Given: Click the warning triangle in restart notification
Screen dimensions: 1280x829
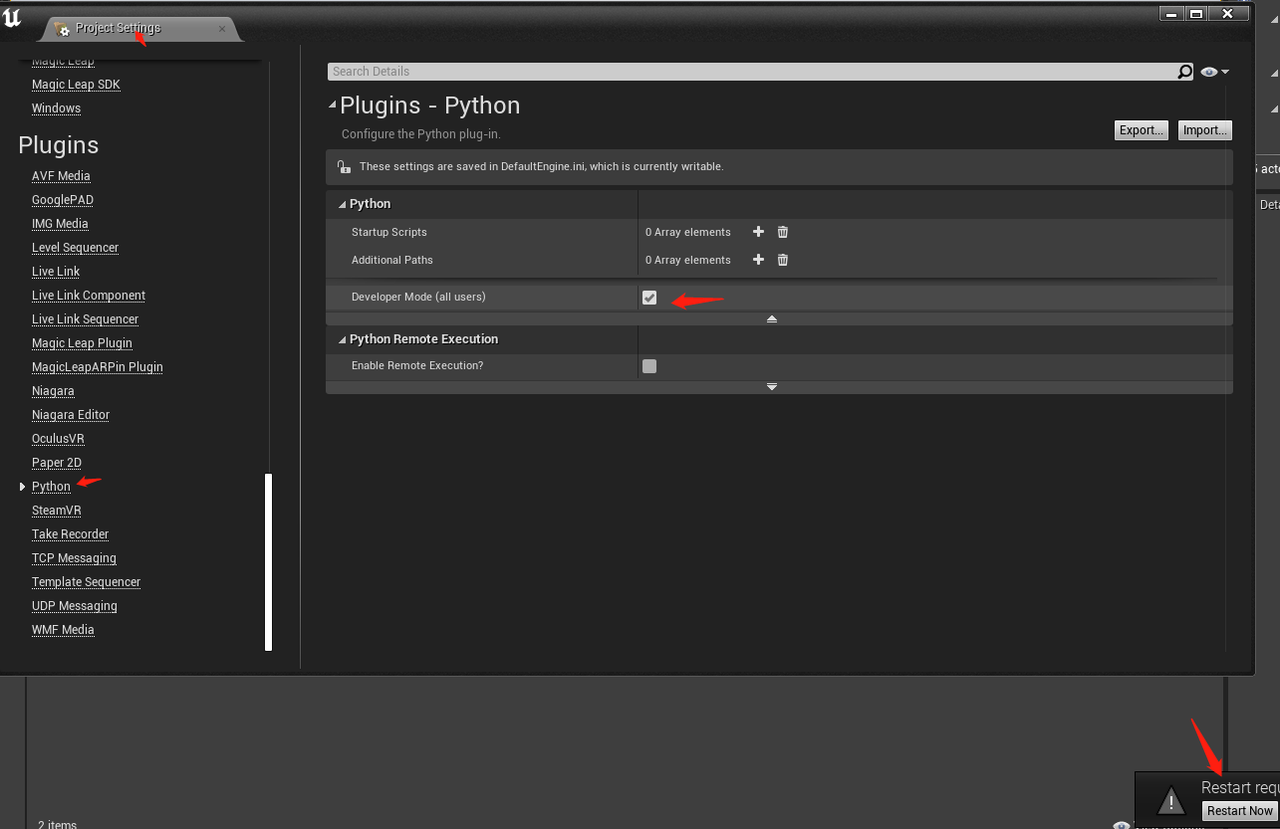Looking at the screenshot, I should click(1171, 800).
